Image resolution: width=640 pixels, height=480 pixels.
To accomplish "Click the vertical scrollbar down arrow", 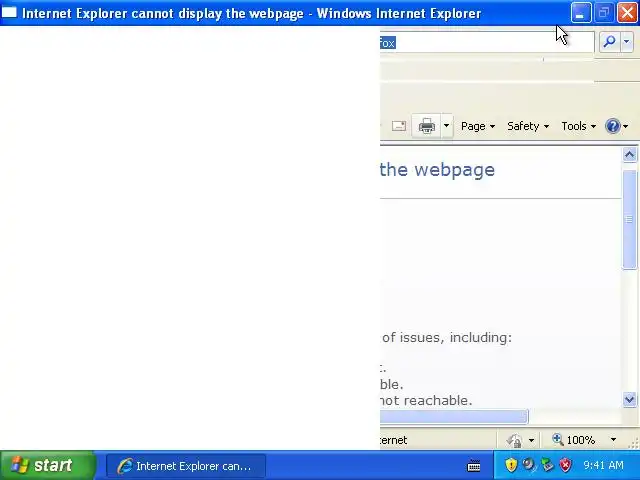I will pyautogui.click(x=629, y=400).
